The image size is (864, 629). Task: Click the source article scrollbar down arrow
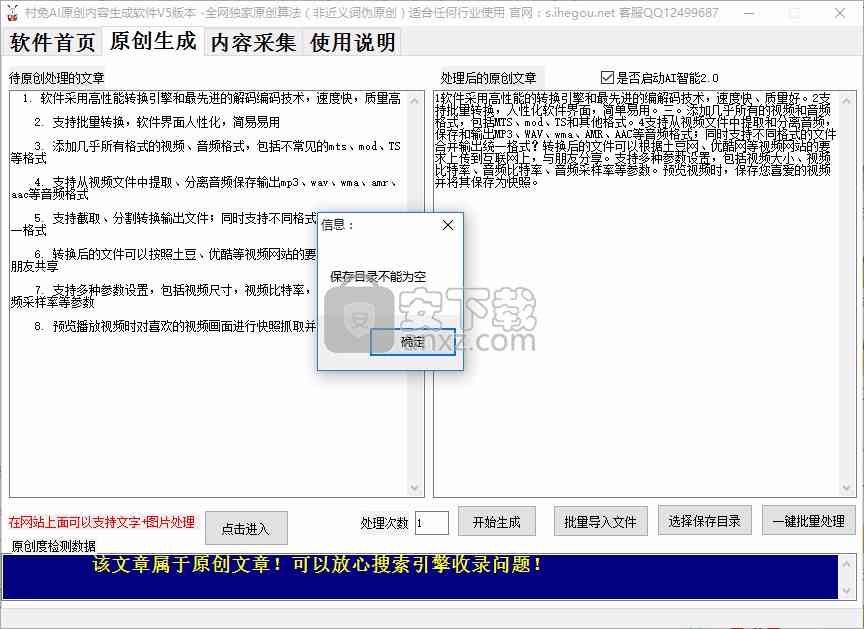415,488
